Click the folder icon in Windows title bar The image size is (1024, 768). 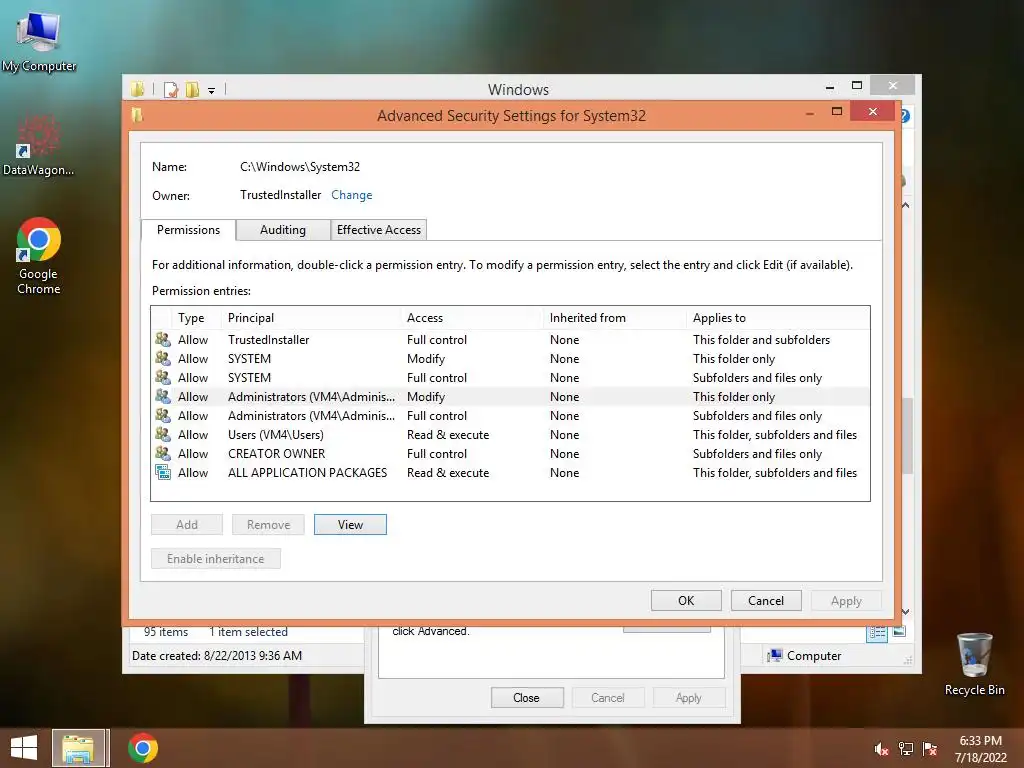pos(137,89)
